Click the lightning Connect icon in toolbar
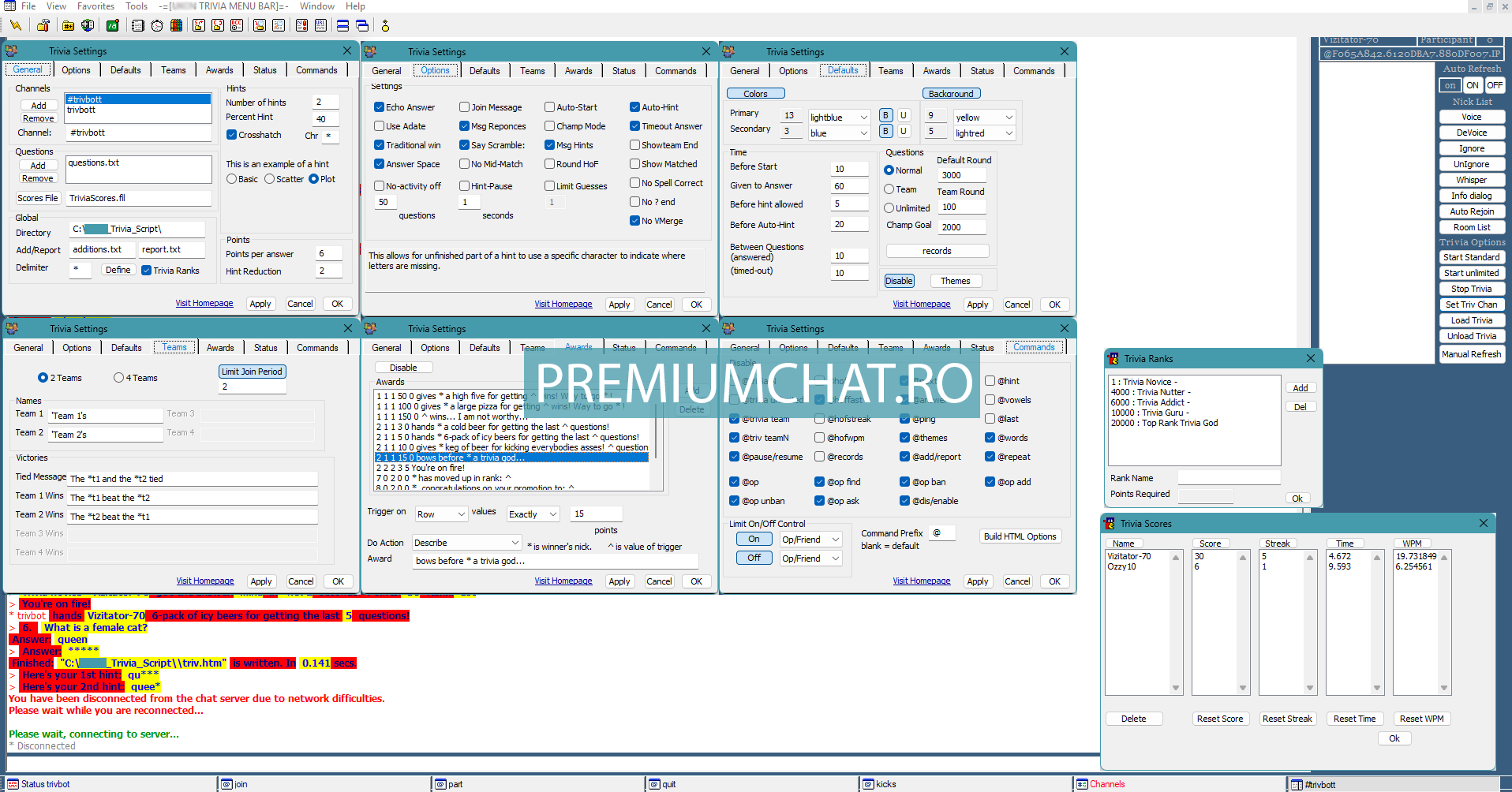1512x792 pixels. [15, 25]
